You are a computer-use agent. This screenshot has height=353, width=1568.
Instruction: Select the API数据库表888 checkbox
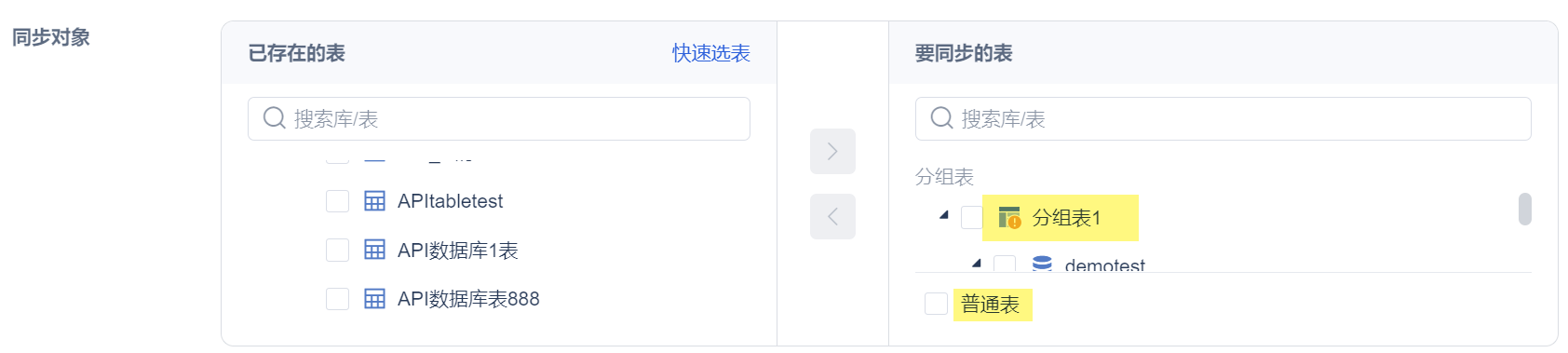click(x=337, y=299)
